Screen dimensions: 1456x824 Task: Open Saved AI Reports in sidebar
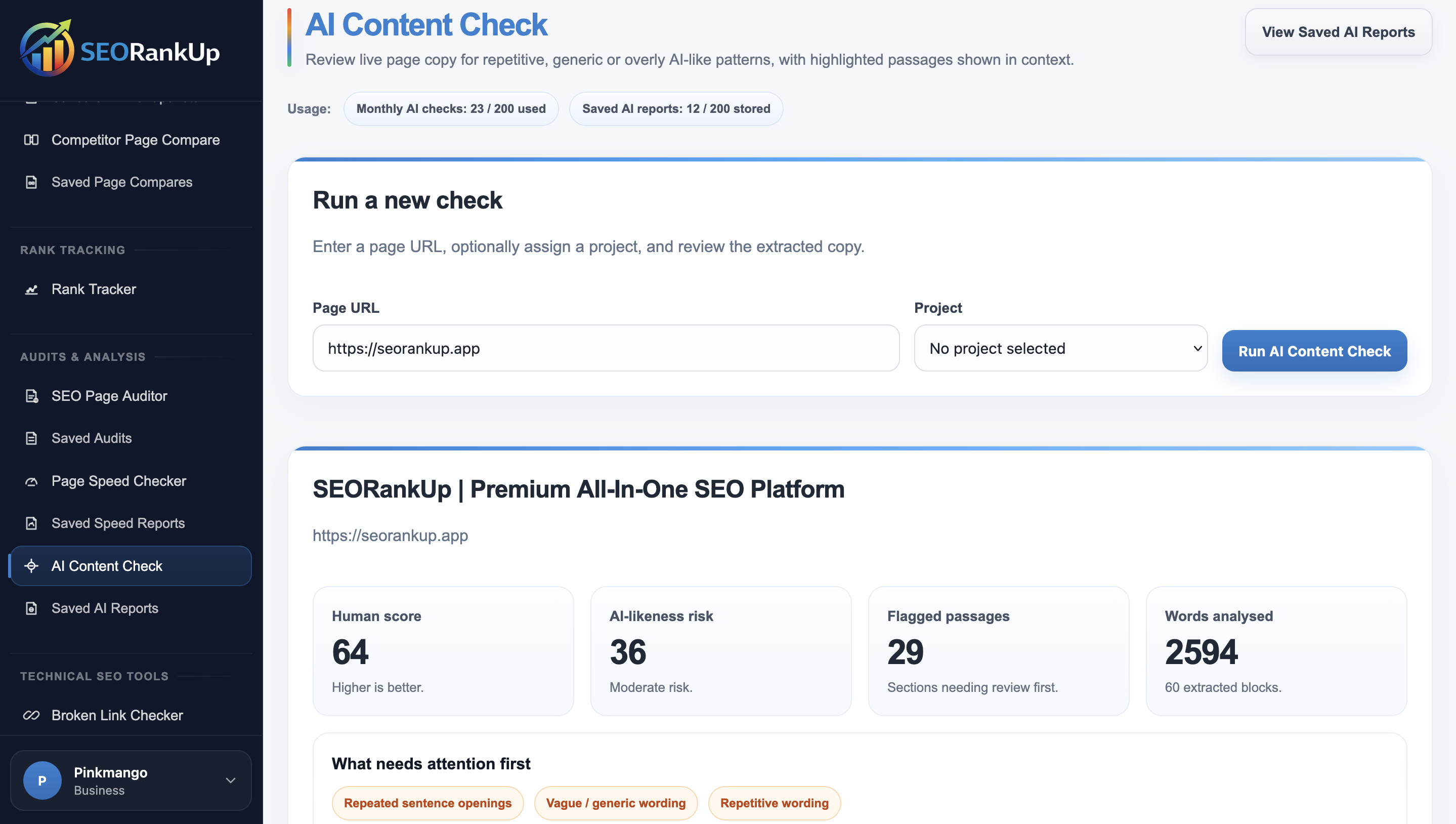pyautogui.click(x=131, y=608)
